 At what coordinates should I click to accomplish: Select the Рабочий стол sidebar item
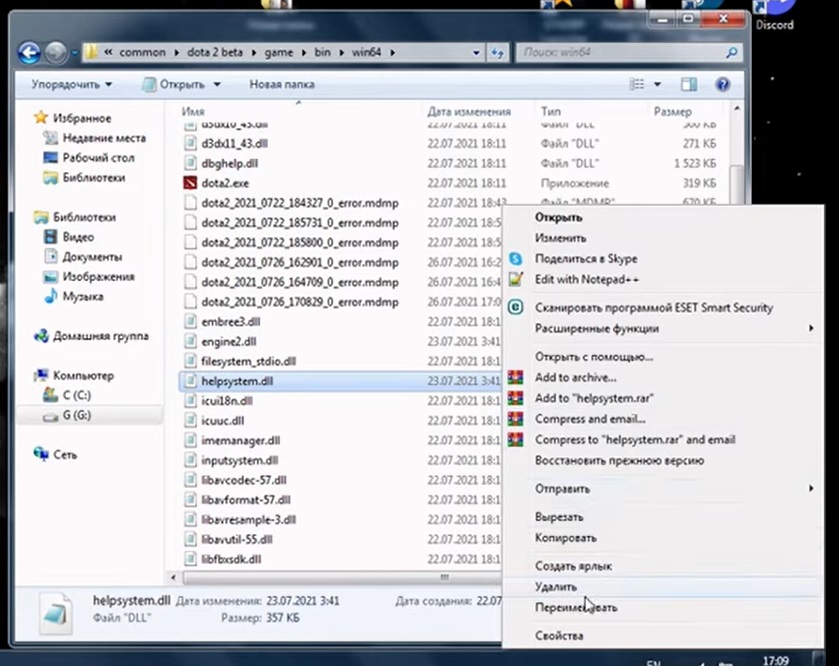98,158
